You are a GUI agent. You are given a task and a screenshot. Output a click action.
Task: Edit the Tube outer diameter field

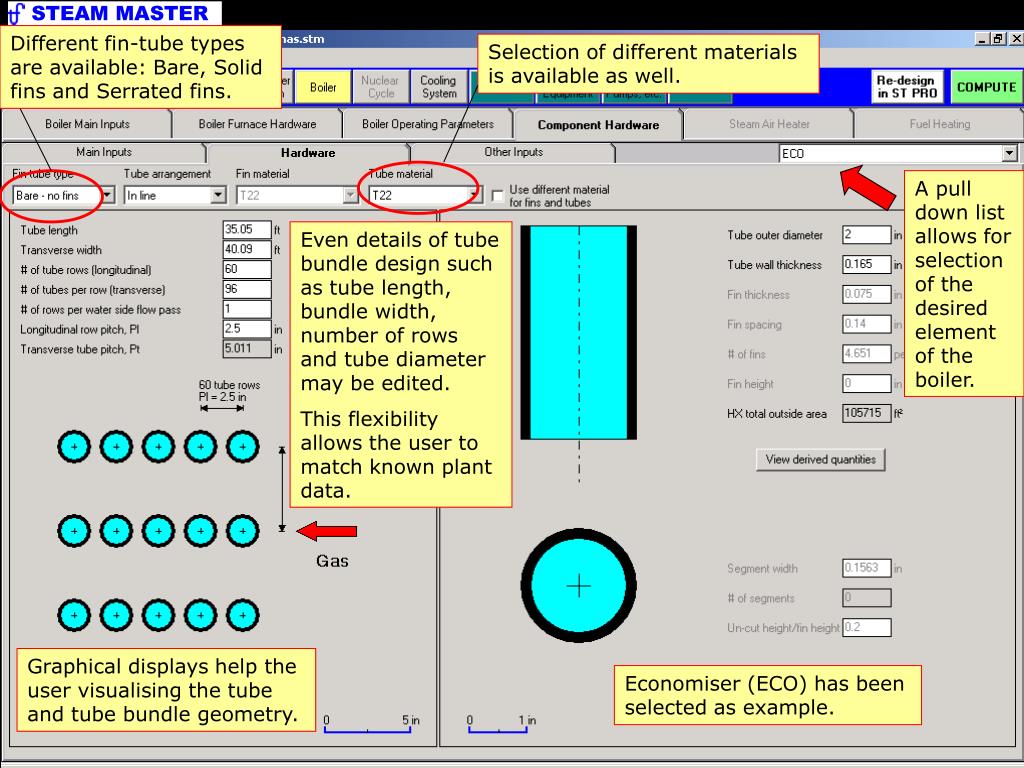pyautogui.click(x=867, y=234)
